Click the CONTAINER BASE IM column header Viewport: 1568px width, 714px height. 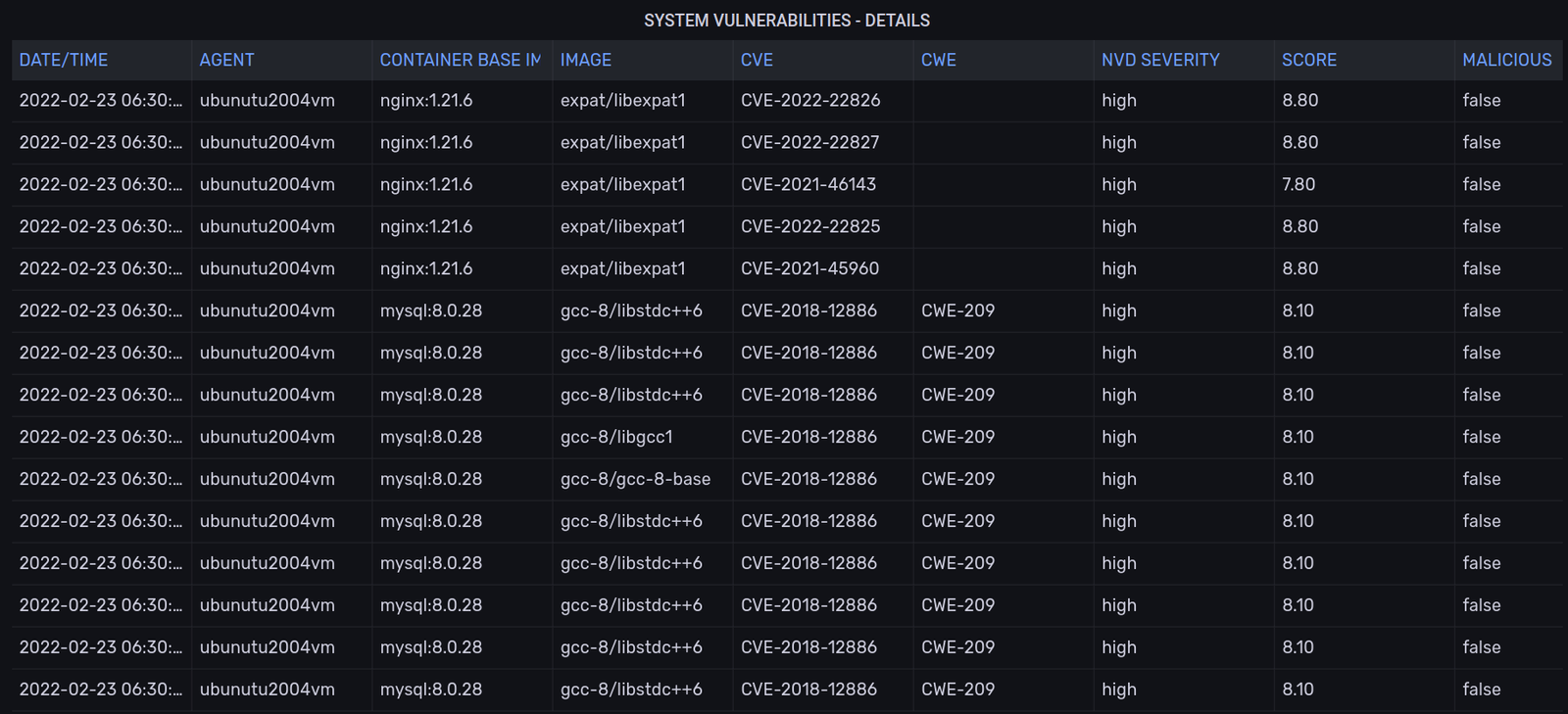coord(460,60)
